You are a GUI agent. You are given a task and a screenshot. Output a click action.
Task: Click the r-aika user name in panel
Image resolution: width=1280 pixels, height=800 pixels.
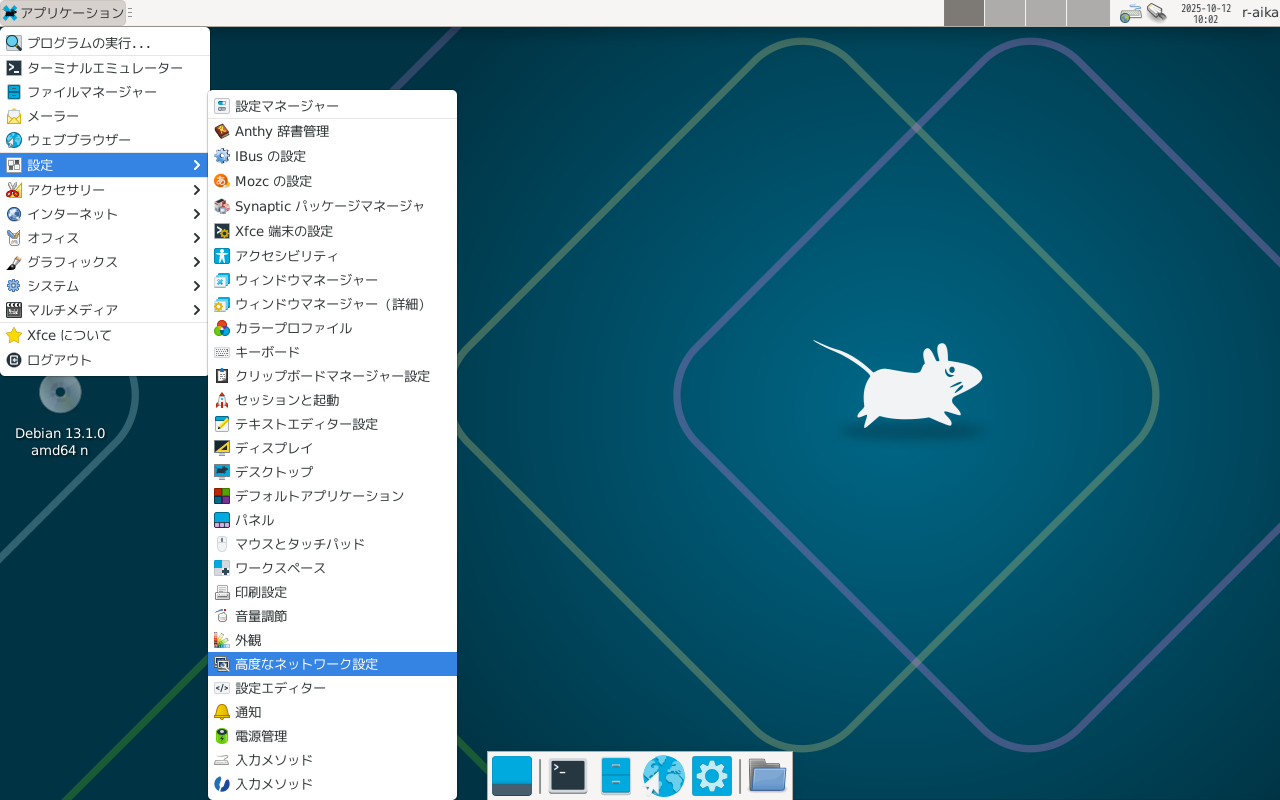[x=1259, y=13]
